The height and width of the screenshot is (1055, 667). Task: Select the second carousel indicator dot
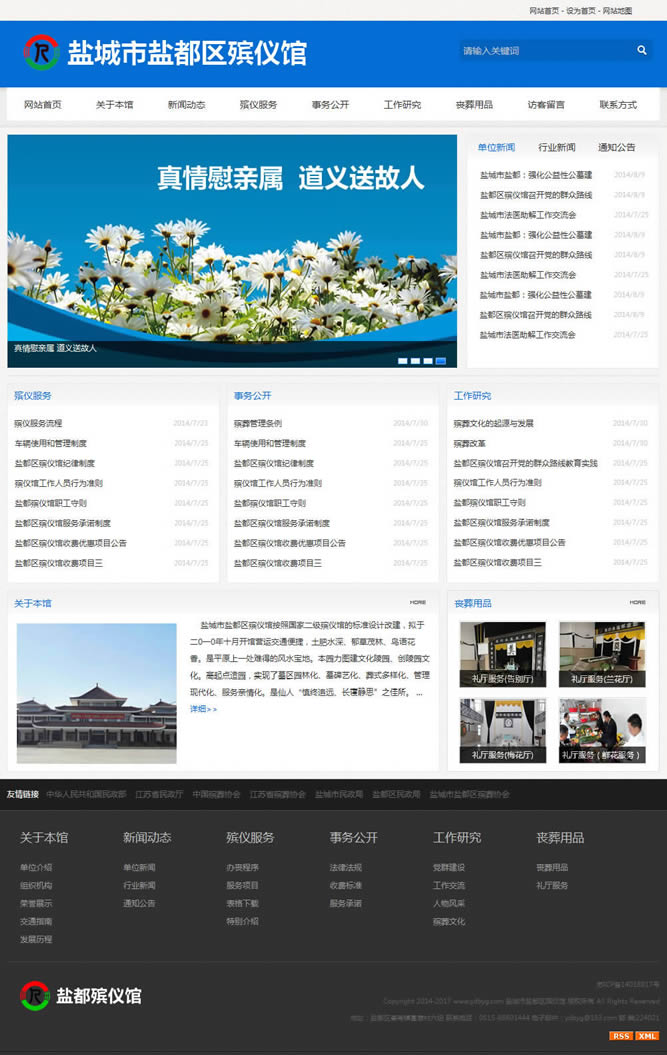point(415,361)
